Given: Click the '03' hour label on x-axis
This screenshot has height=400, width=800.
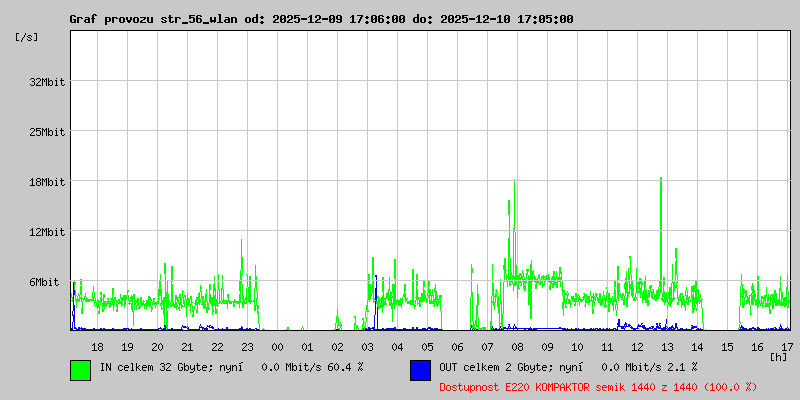Looking at the screenshot, I should [x=367, y=347].
